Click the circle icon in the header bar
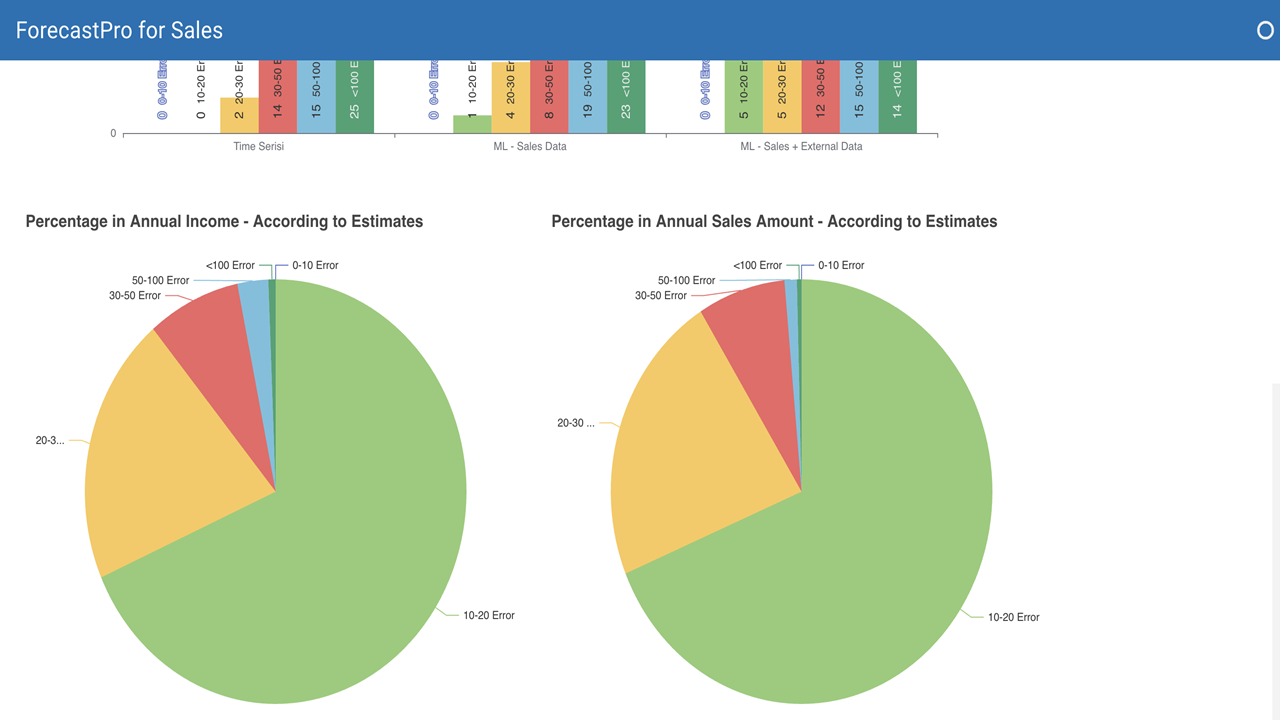This screenshot has height=720, width=1280. (1265, 30)
